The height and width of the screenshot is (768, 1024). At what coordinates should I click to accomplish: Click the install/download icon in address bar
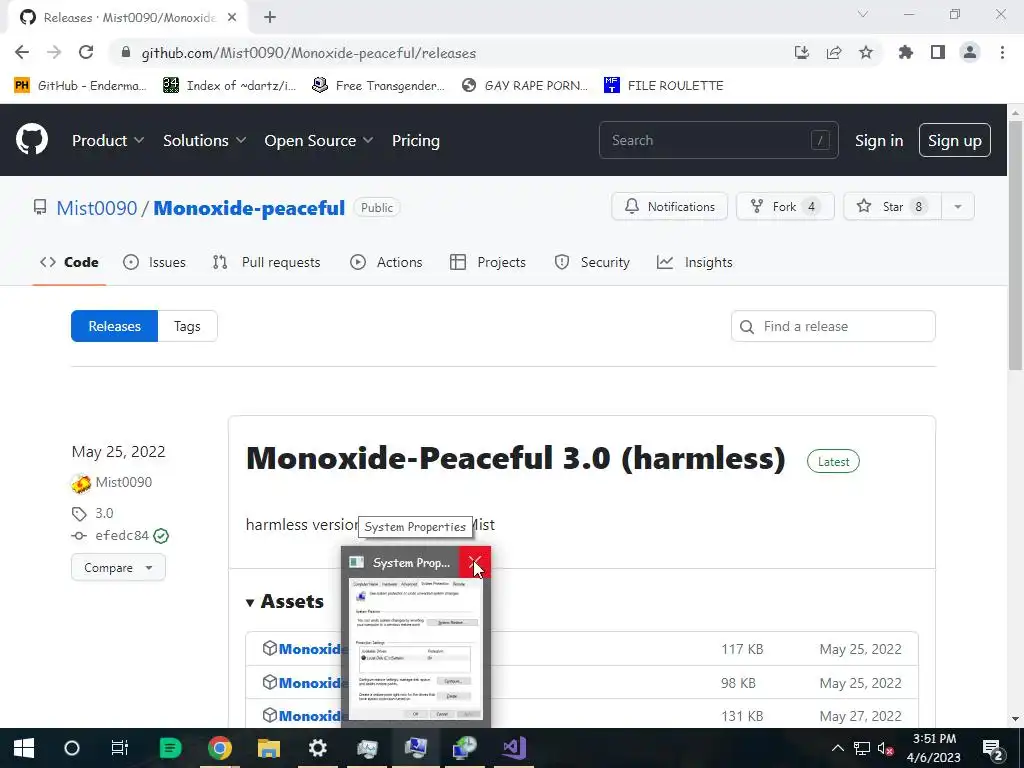(802, 52)
